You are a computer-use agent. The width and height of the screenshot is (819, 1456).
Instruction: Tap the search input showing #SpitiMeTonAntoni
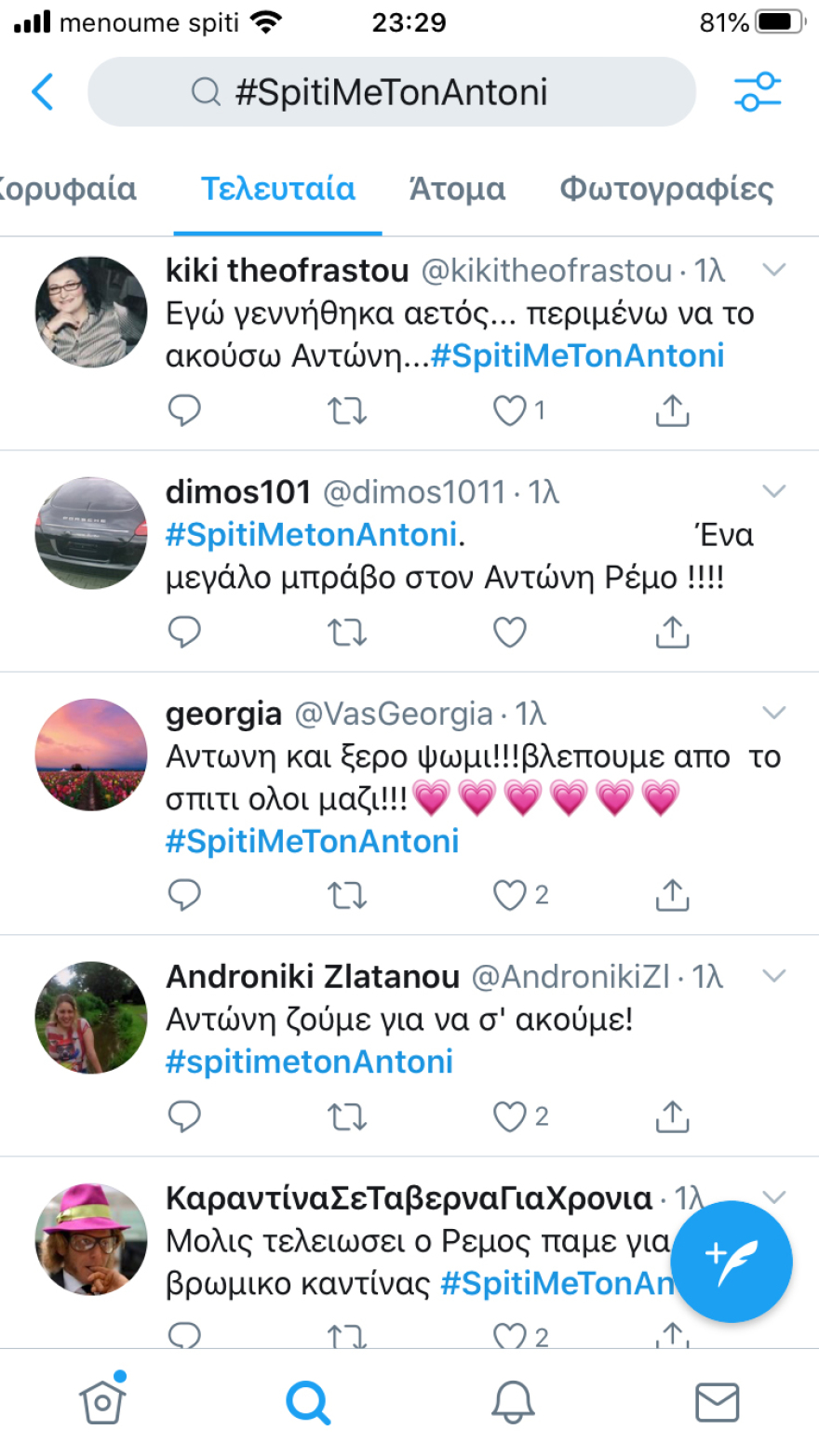click(x=391, y=91)
